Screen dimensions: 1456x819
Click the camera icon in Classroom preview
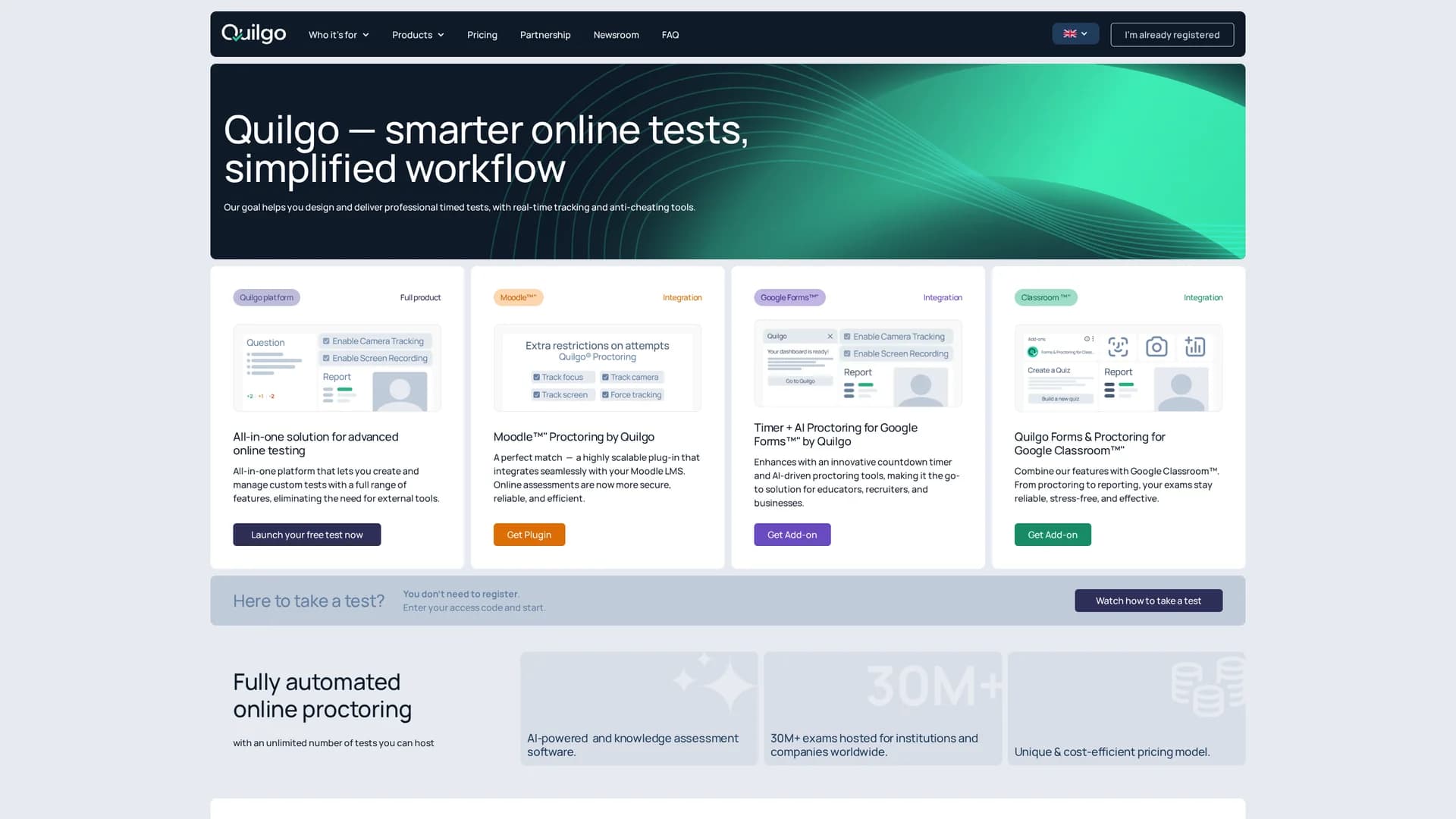(1156, 347)
